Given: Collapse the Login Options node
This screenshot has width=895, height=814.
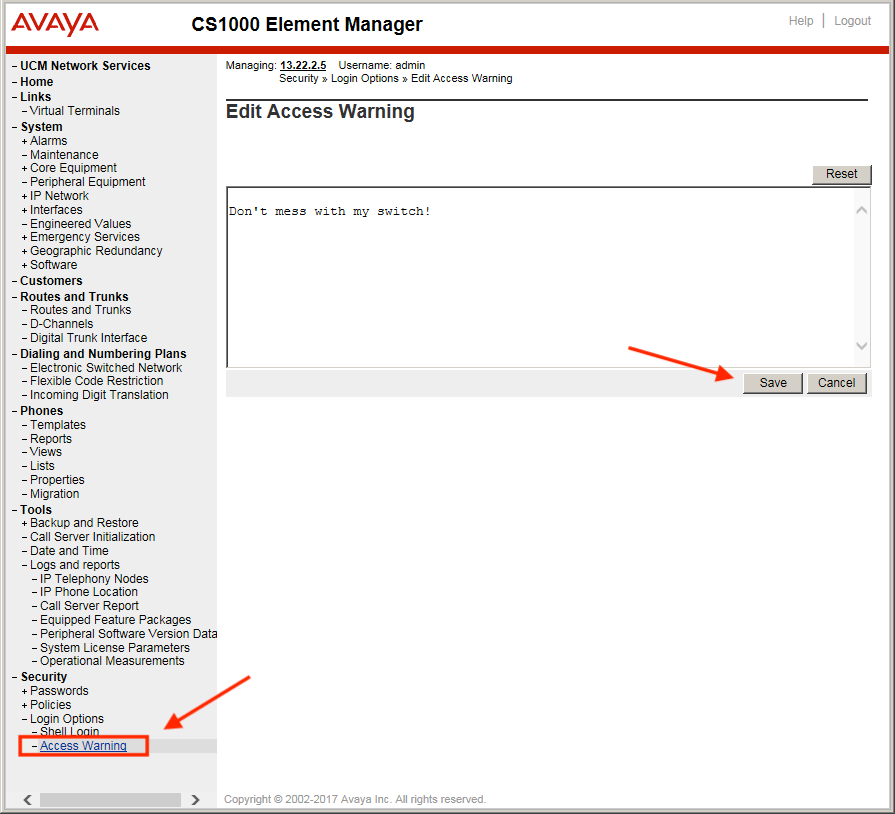Looking at the screenshot, I should 25,719.
